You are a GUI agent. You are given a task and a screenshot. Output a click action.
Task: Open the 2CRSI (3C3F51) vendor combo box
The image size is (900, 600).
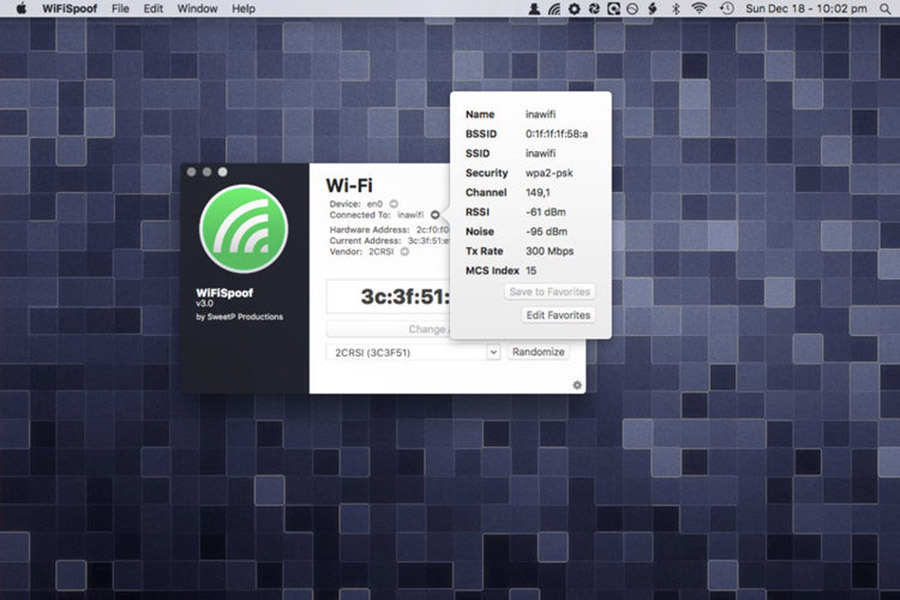(x=413, y=352)
